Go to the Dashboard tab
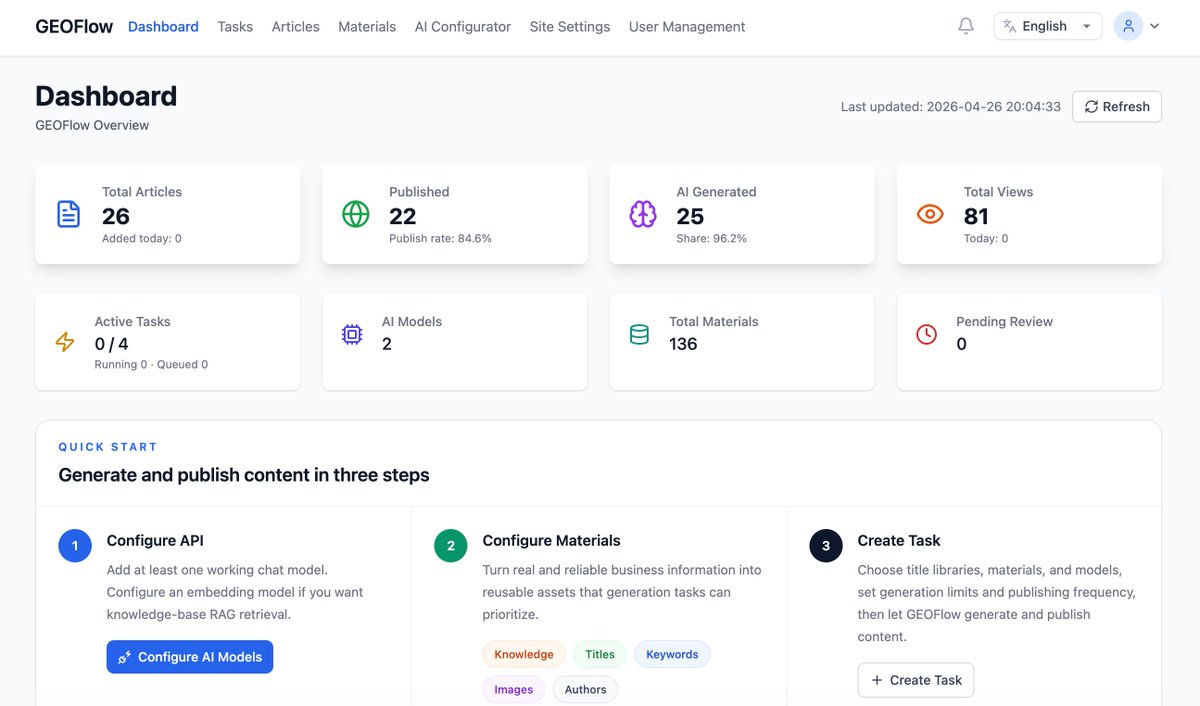The width and height of the screenshot is (1200, 706). tap(163, 27)
